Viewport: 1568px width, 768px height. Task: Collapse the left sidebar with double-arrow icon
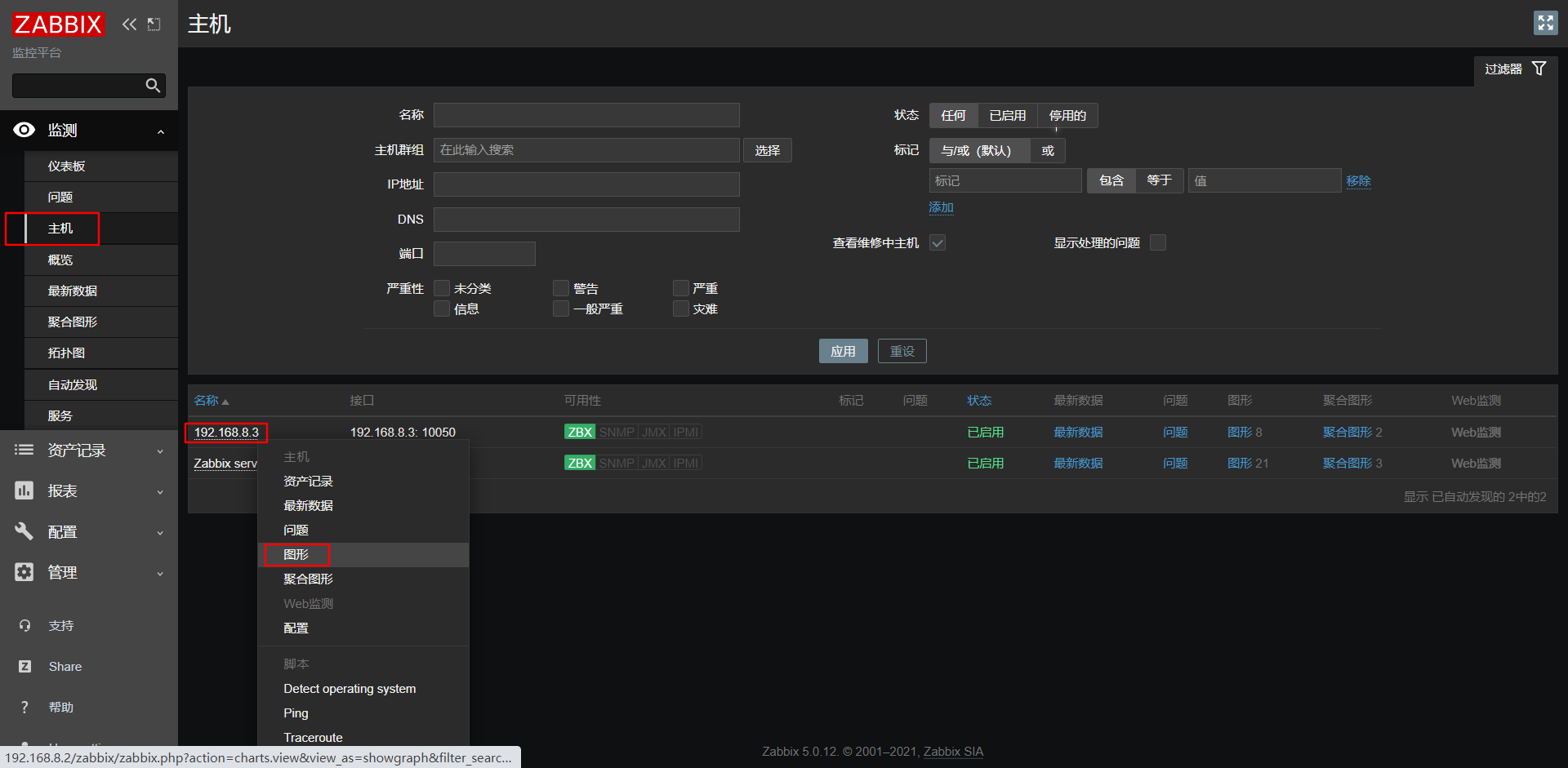pos(129,24)
